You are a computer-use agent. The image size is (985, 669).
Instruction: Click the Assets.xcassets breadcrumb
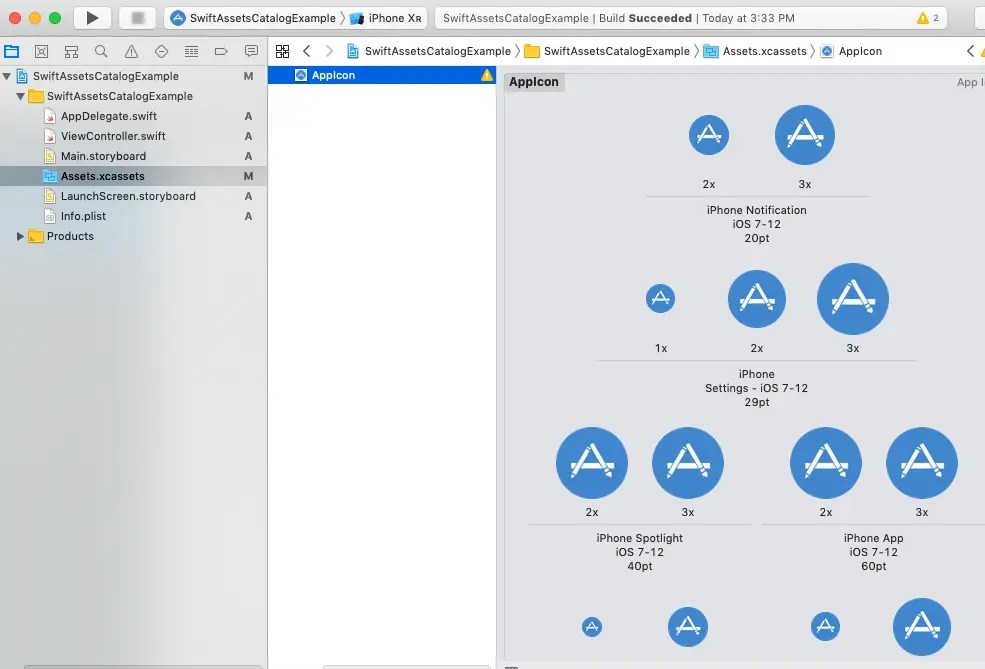click(755, 51)
